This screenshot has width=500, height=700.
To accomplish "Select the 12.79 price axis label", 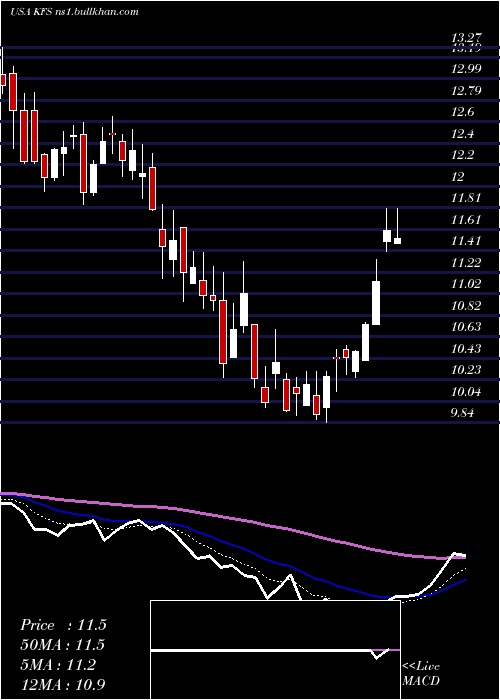I will 466,91.
